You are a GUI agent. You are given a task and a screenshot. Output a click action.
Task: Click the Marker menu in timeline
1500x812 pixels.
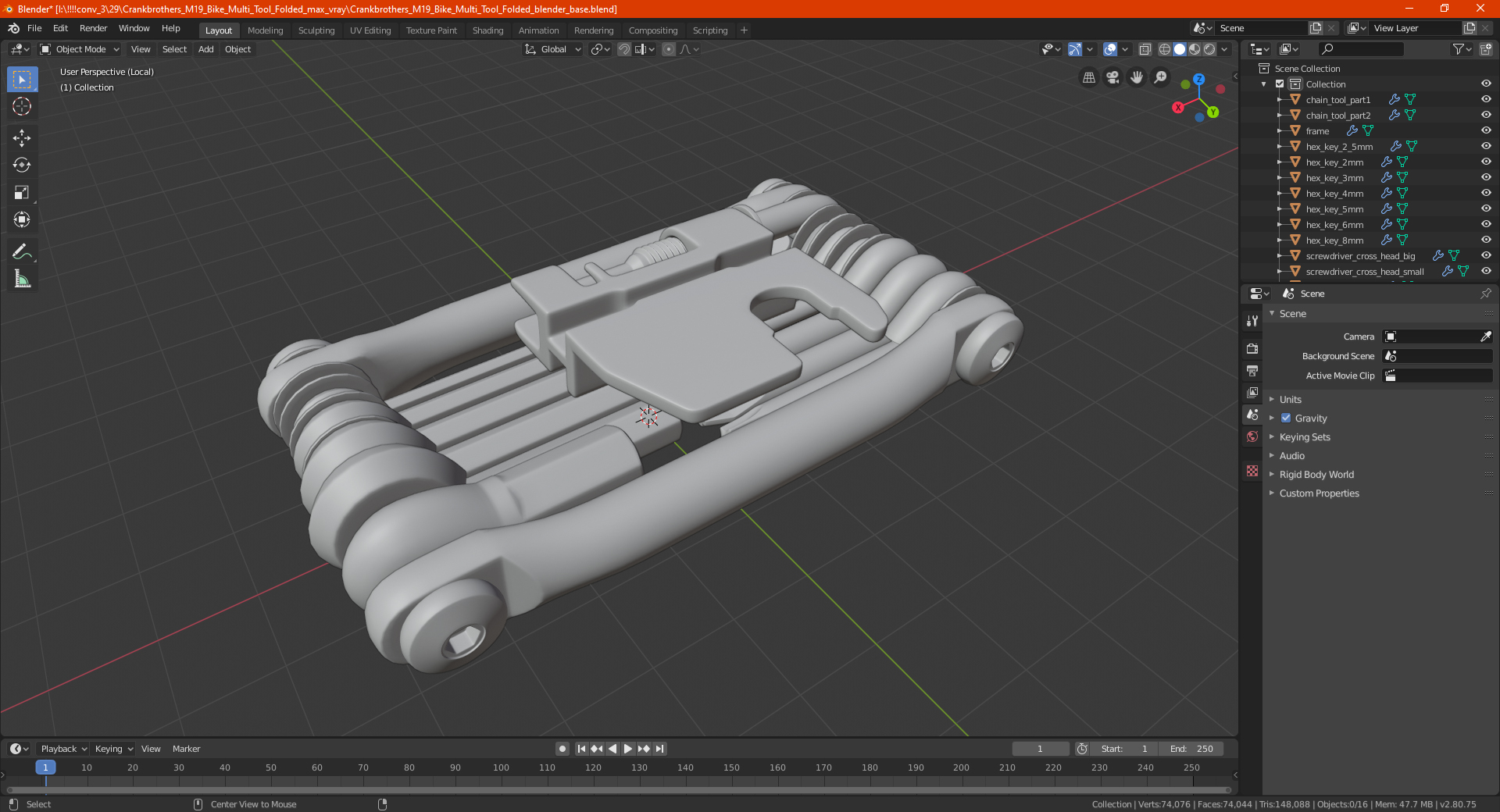[x=186, y=749]
